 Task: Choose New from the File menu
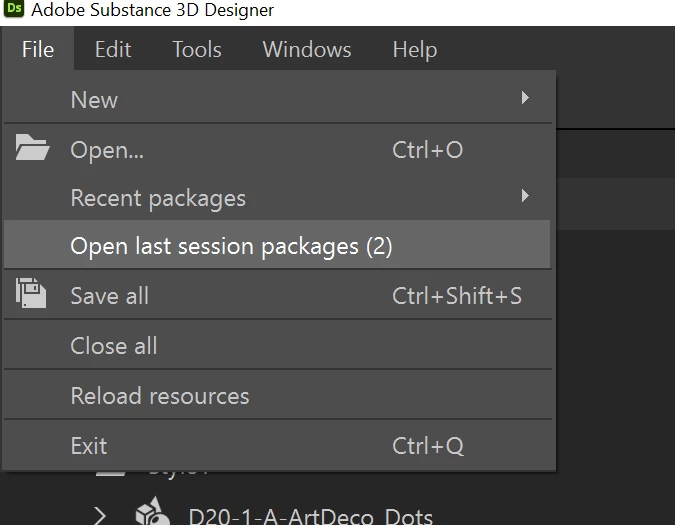pos(277,99)
